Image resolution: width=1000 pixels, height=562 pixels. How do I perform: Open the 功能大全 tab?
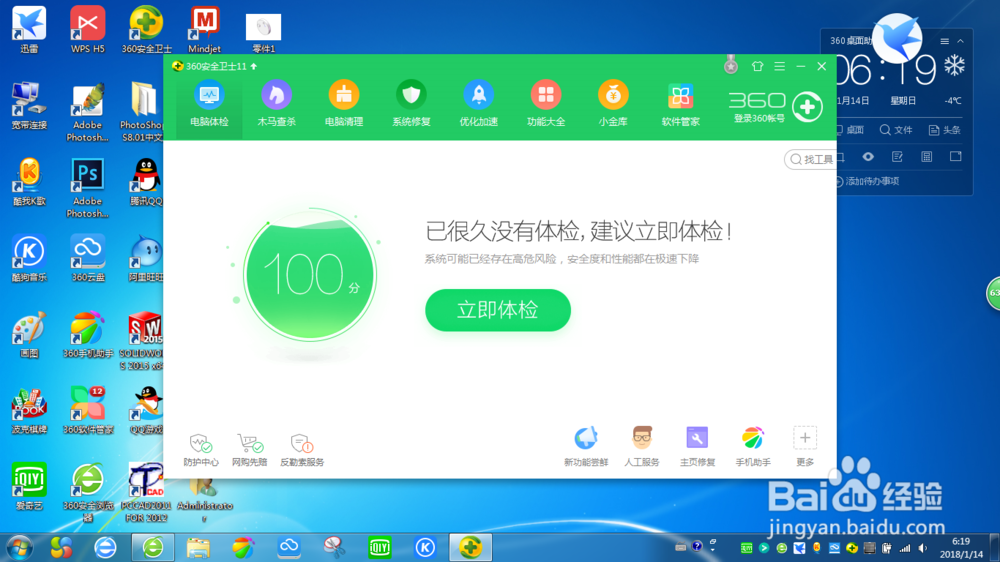pyautogui.click(x=546, y=105)
